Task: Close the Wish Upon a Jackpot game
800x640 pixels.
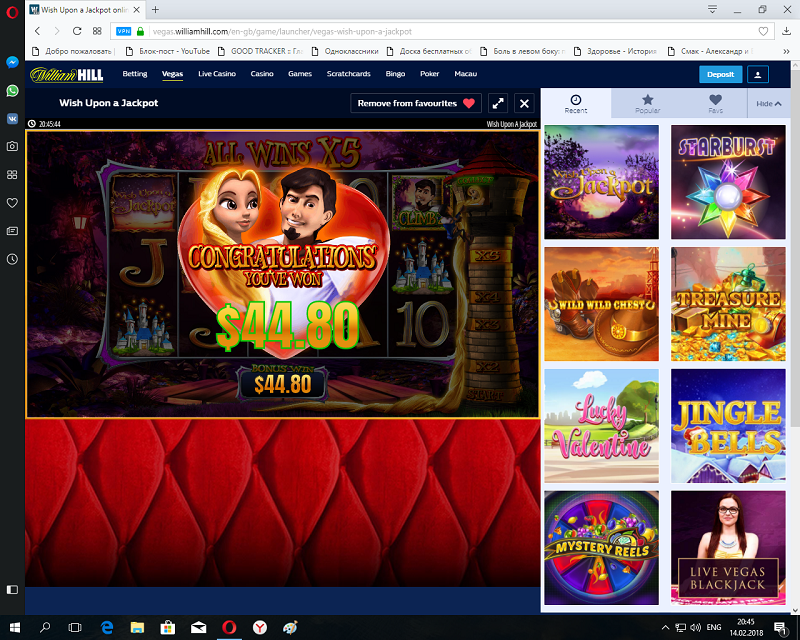Action: coord(524,104)
